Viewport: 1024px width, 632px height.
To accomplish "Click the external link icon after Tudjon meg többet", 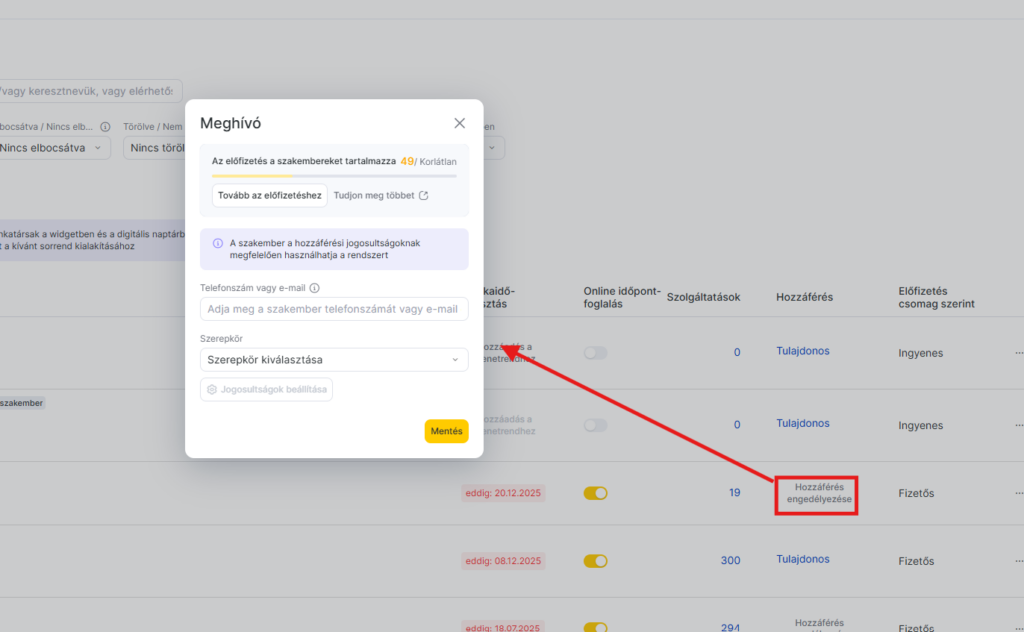I will pos(423,196).
